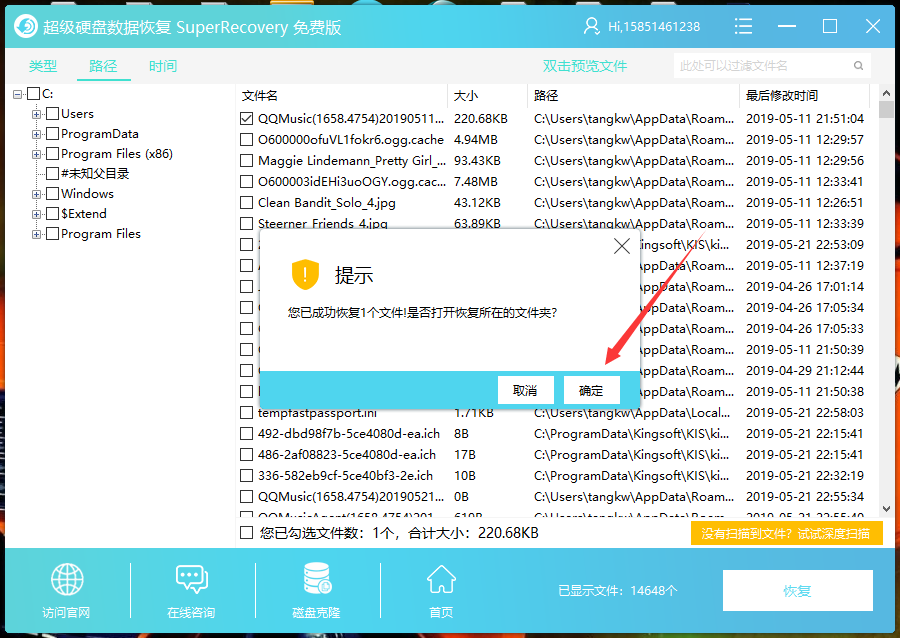Click the scrollbar down arrow
Viewport: 900px width, 638px height.
[x=886, y=508]
